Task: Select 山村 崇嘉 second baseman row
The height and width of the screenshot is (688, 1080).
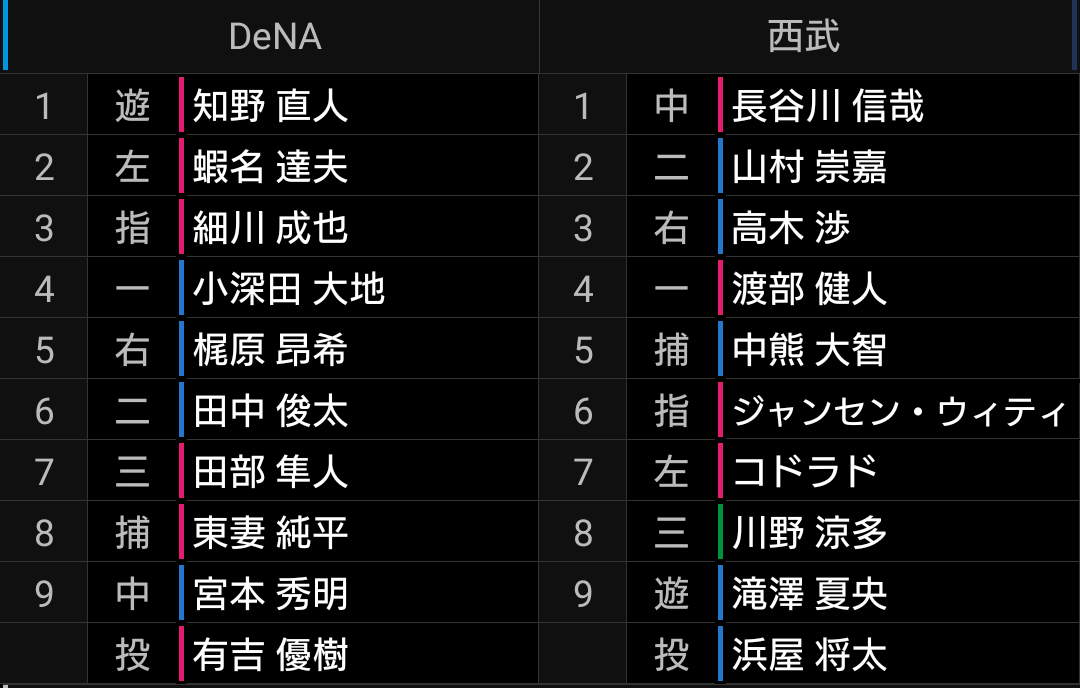Action: (809, 166)
